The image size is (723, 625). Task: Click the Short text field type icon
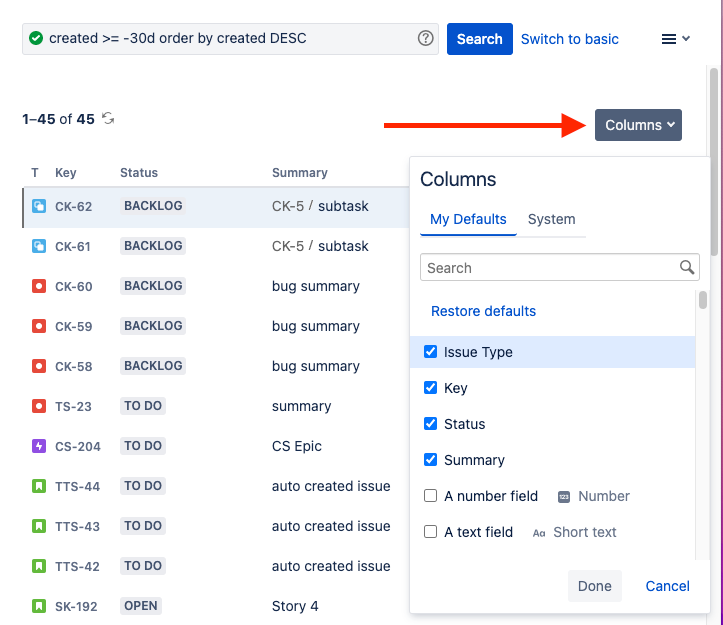click(539, 533)
